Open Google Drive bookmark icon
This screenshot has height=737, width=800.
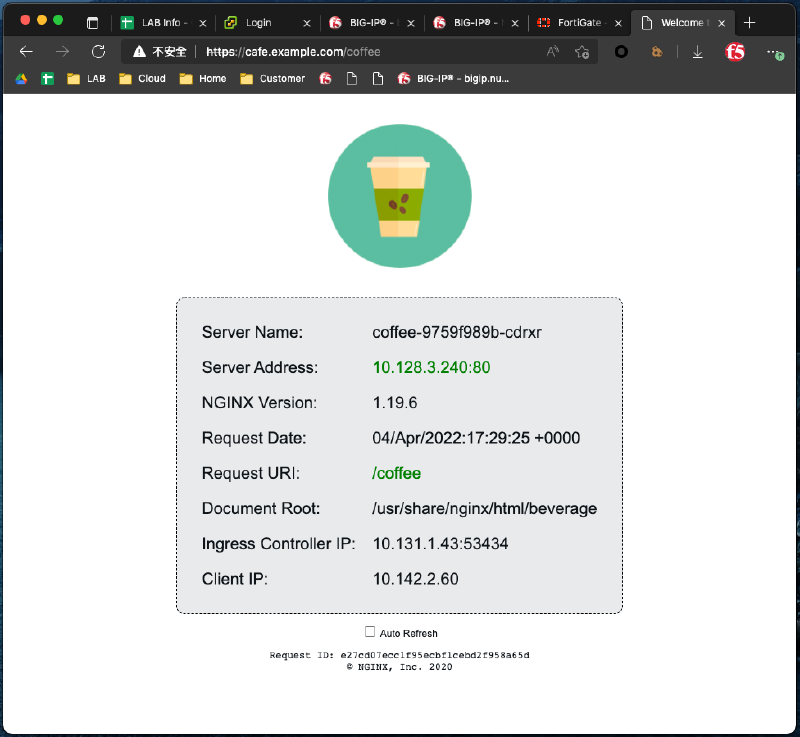(x=22, y=78)
